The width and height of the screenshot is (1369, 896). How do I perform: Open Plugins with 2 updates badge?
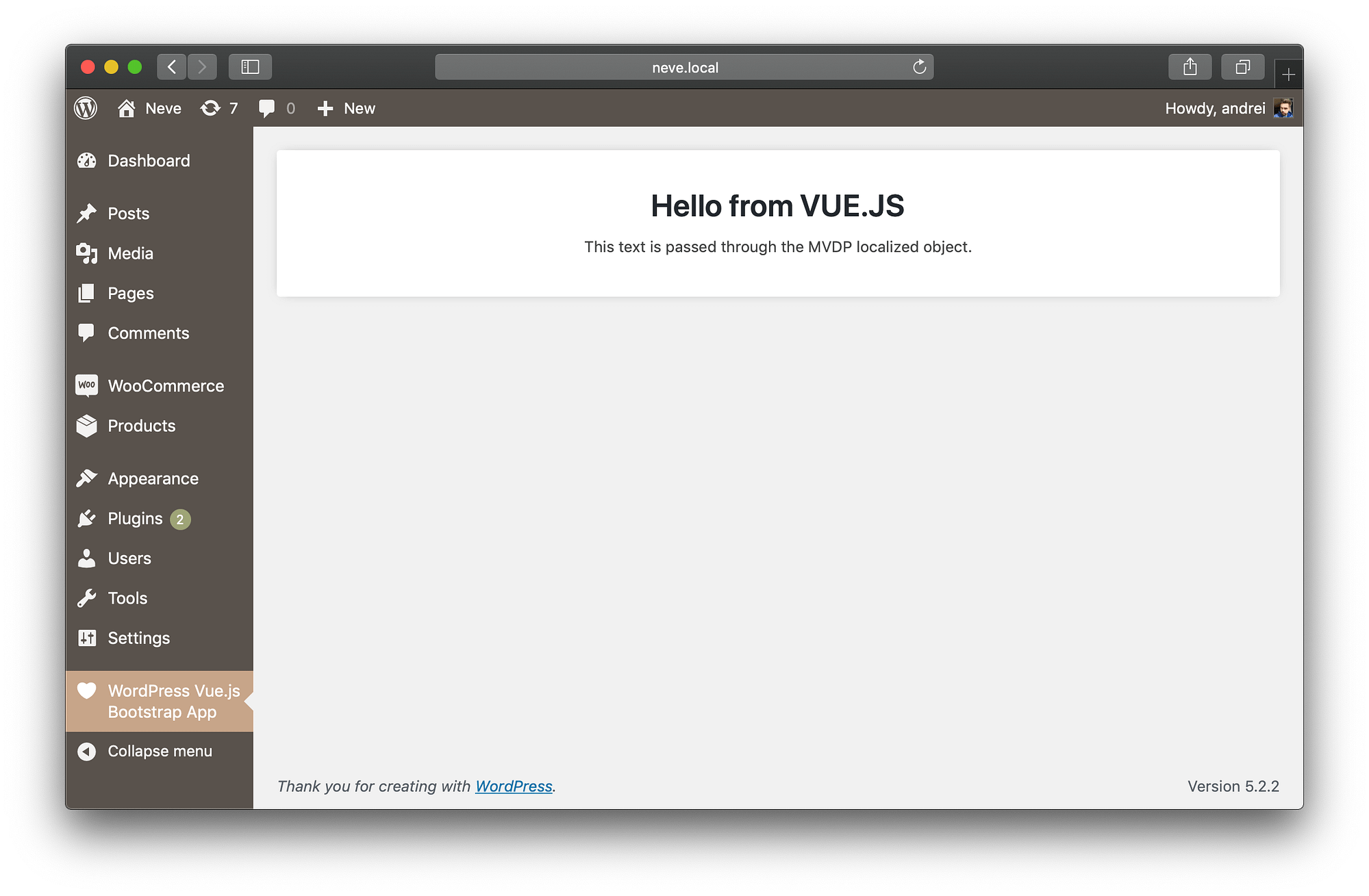(135, 519)
